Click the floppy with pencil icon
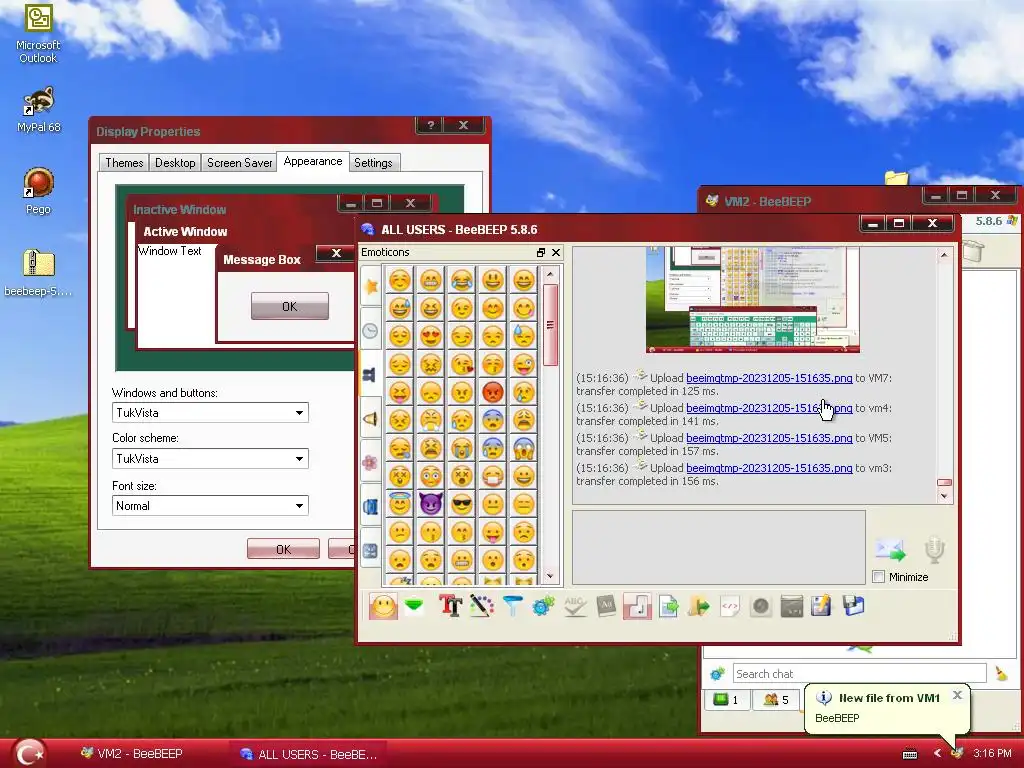 point(822,607)
